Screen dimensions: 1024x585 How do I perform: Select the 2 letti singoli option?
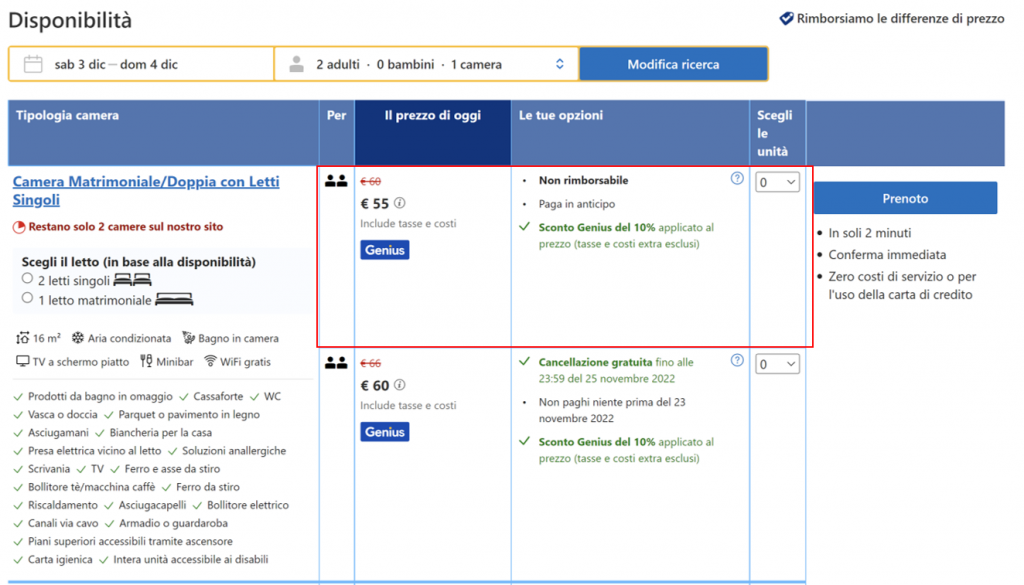click(28, 280)
